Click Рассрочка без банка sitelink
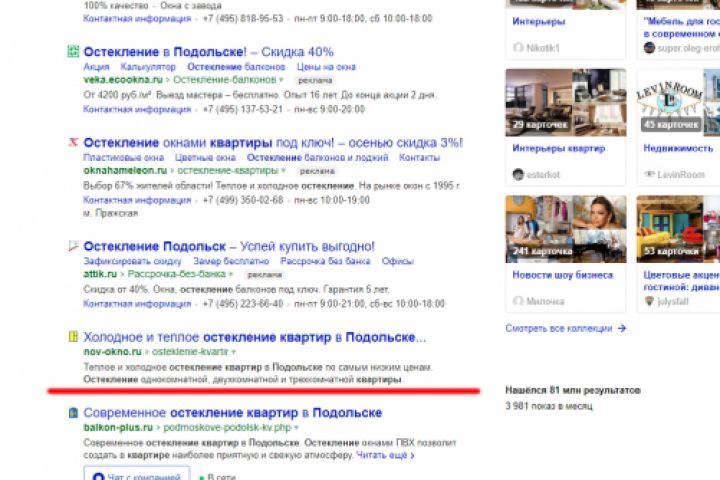 tap(325, 261)
